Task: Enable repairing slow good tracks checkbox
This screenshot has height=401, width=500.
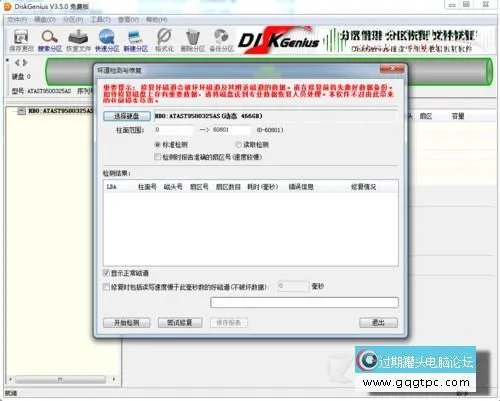Action: [x=106, y=287]
